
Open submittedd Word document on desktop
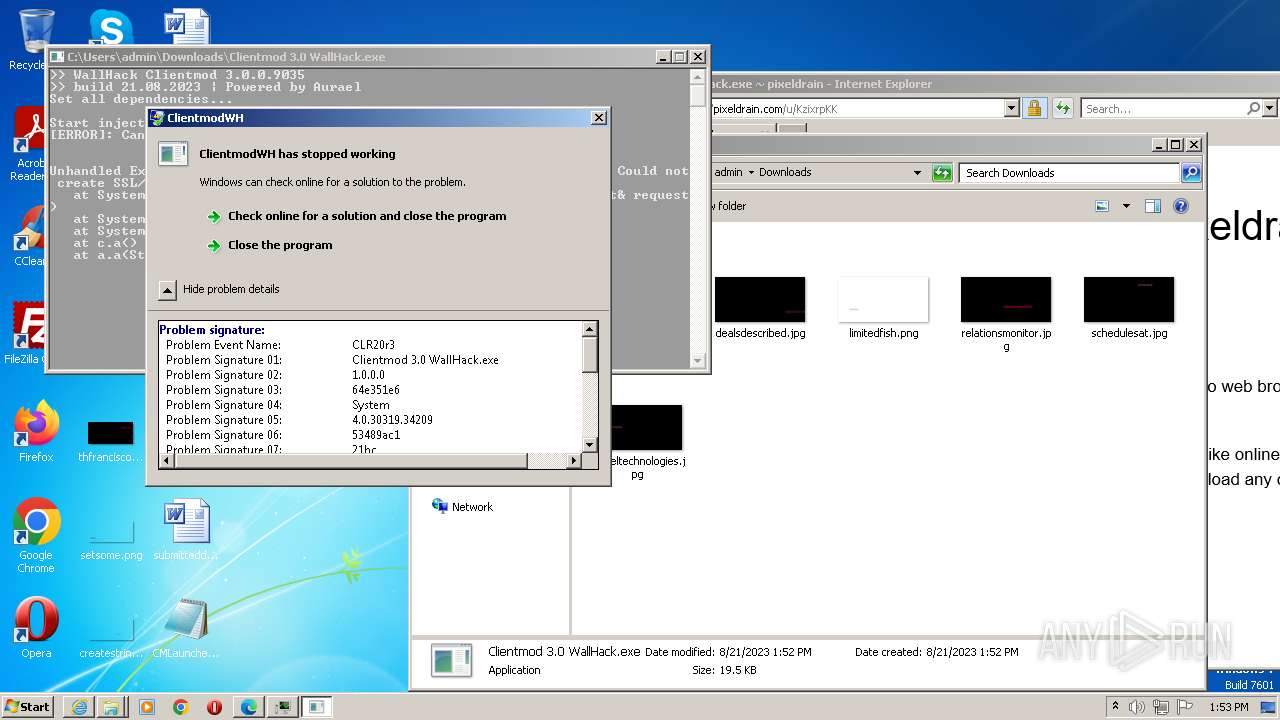coord(186,530)
